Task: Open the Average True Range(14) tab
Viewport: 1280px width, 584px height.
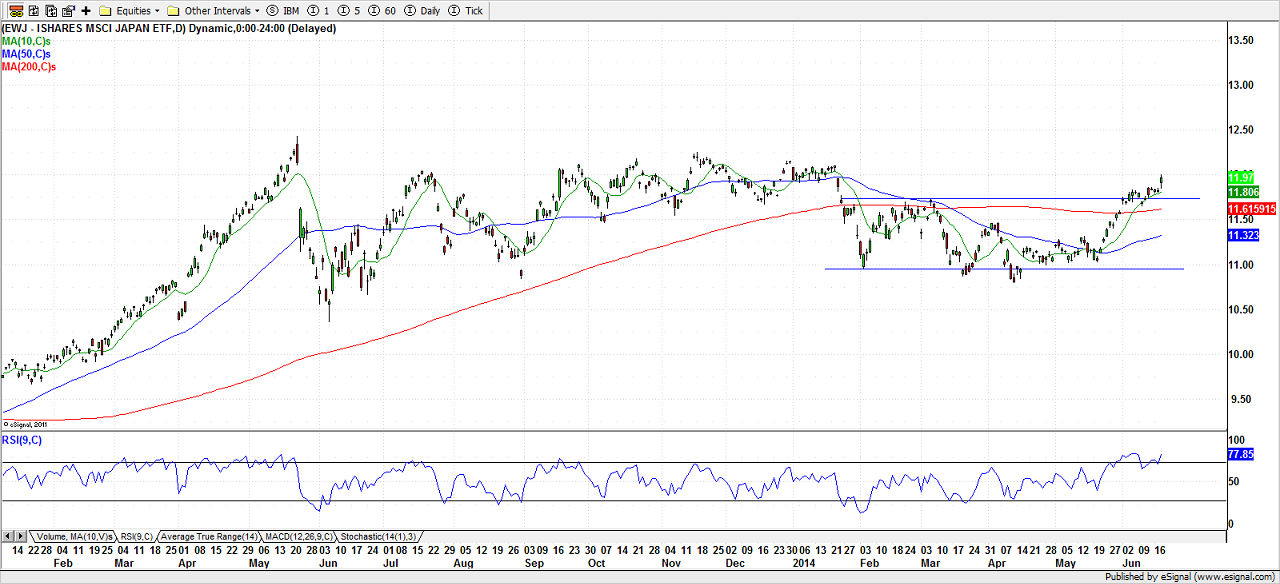Action: click(209, 536)
